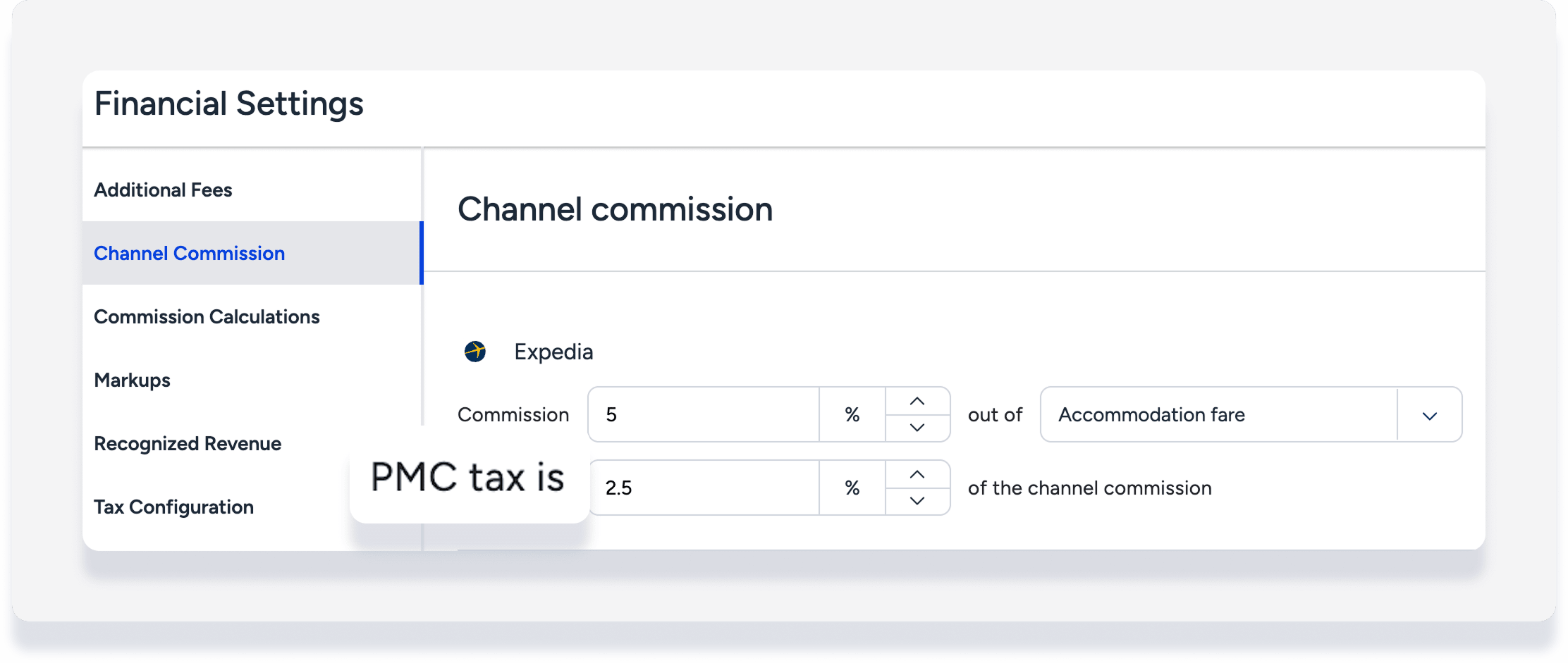Open Recognized Revenue settings
The height and width of the screenshot is (663, 1568).
click(188, 444)
